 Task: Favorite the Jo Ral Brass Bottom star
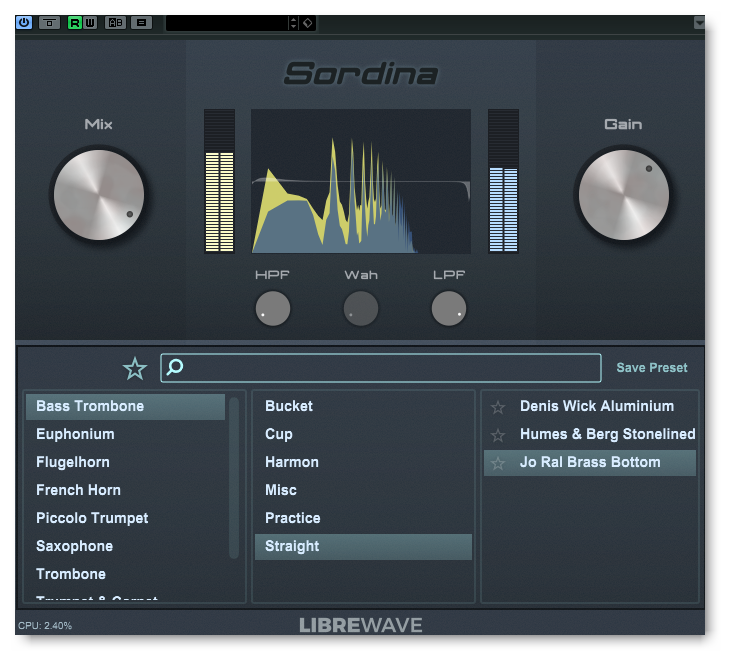pos(498,463)
